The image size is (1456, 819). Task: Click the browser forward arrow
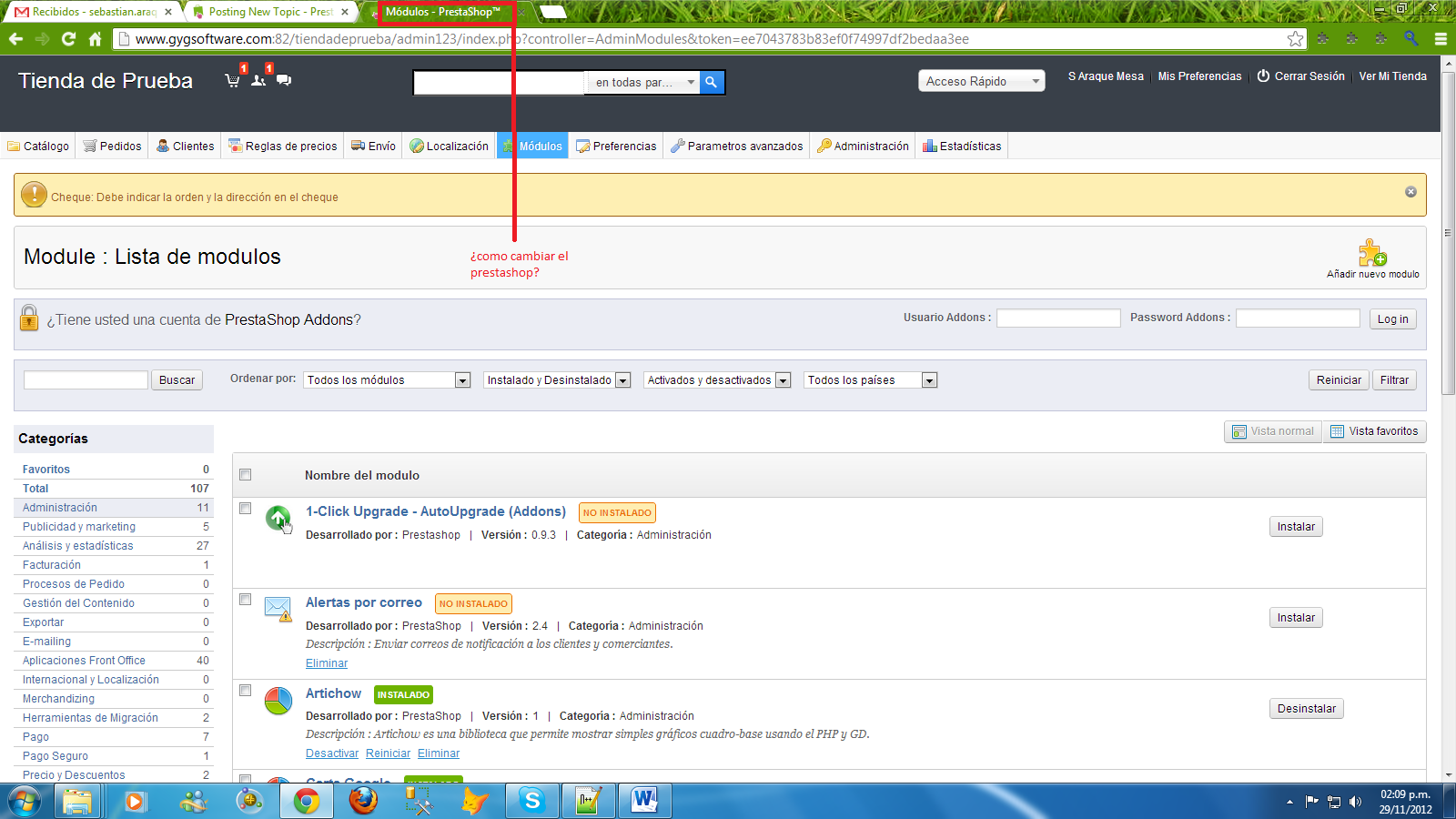click(42, 39)
